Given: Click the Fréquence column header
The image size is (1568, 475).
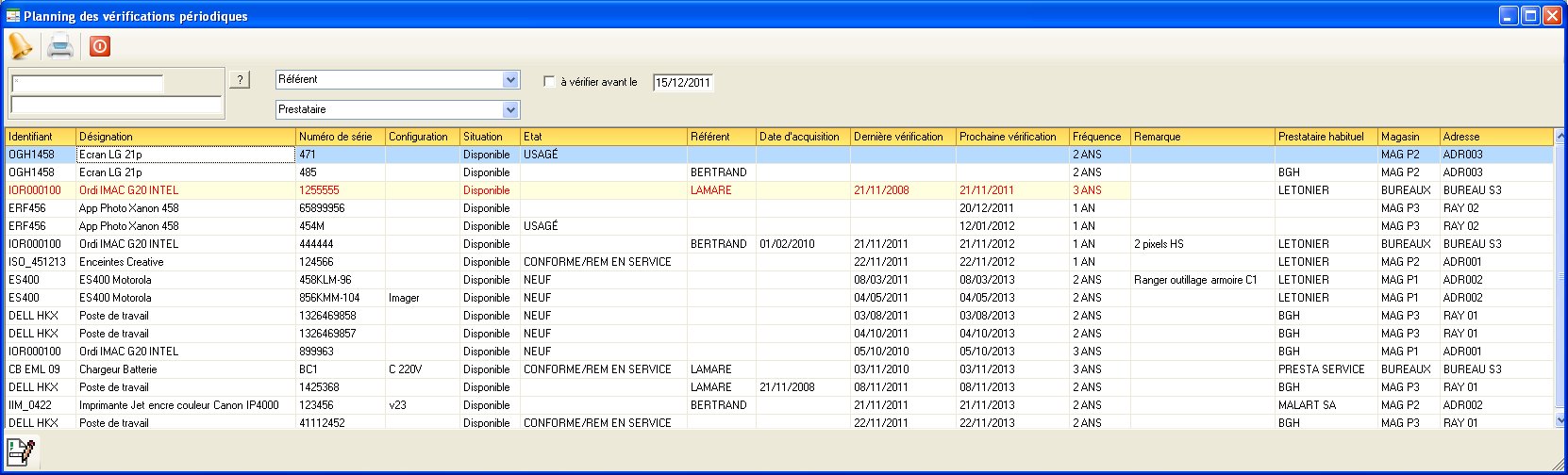Looking at the screenshot, I should [x=1100, y=137].
